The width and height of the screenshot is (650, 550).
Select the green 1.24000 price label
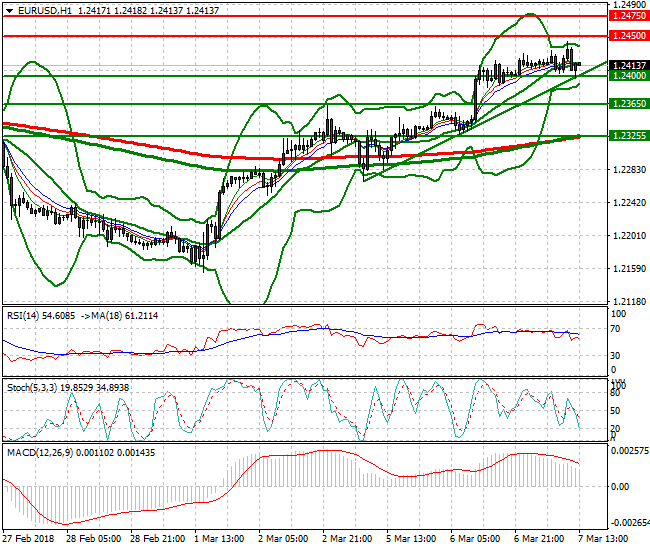point(628,76)
